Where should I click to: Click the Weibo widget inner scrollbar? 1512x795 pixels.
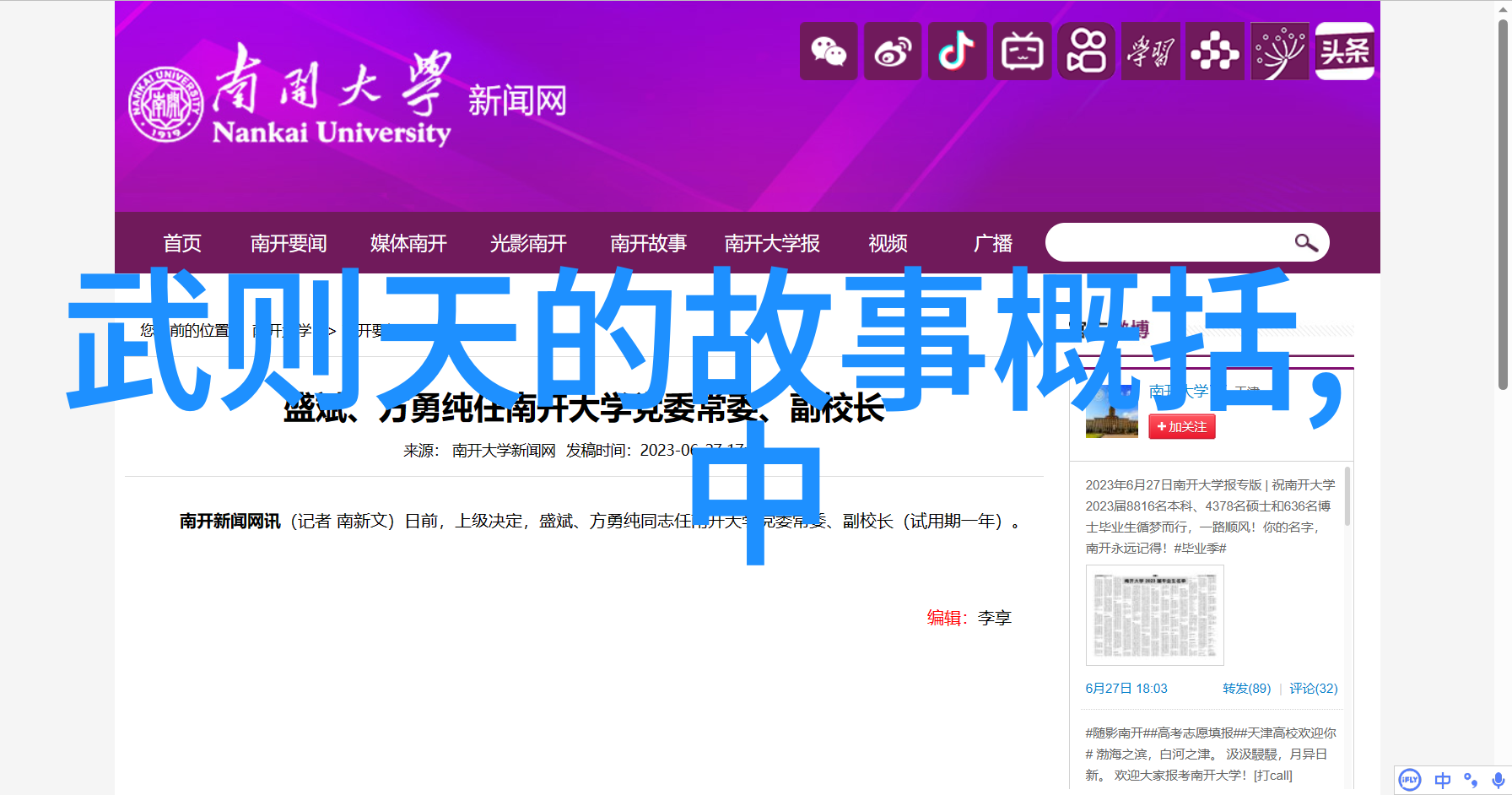point(1347,498)
